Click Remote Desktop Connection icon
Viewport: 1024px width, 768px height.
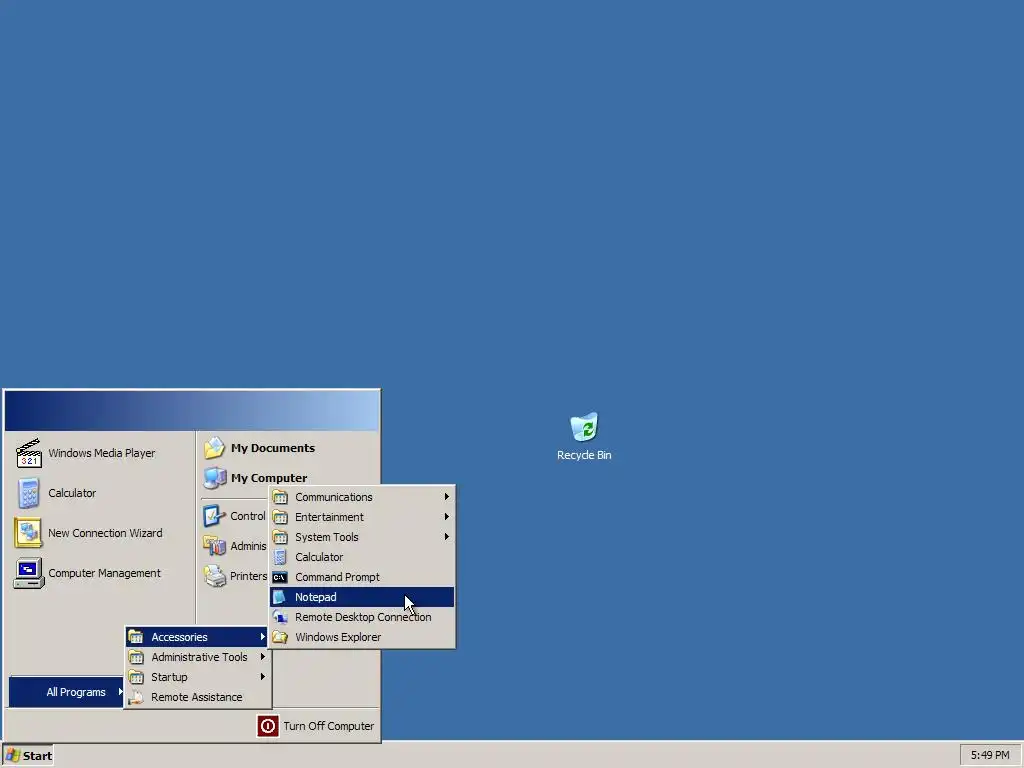280,617
